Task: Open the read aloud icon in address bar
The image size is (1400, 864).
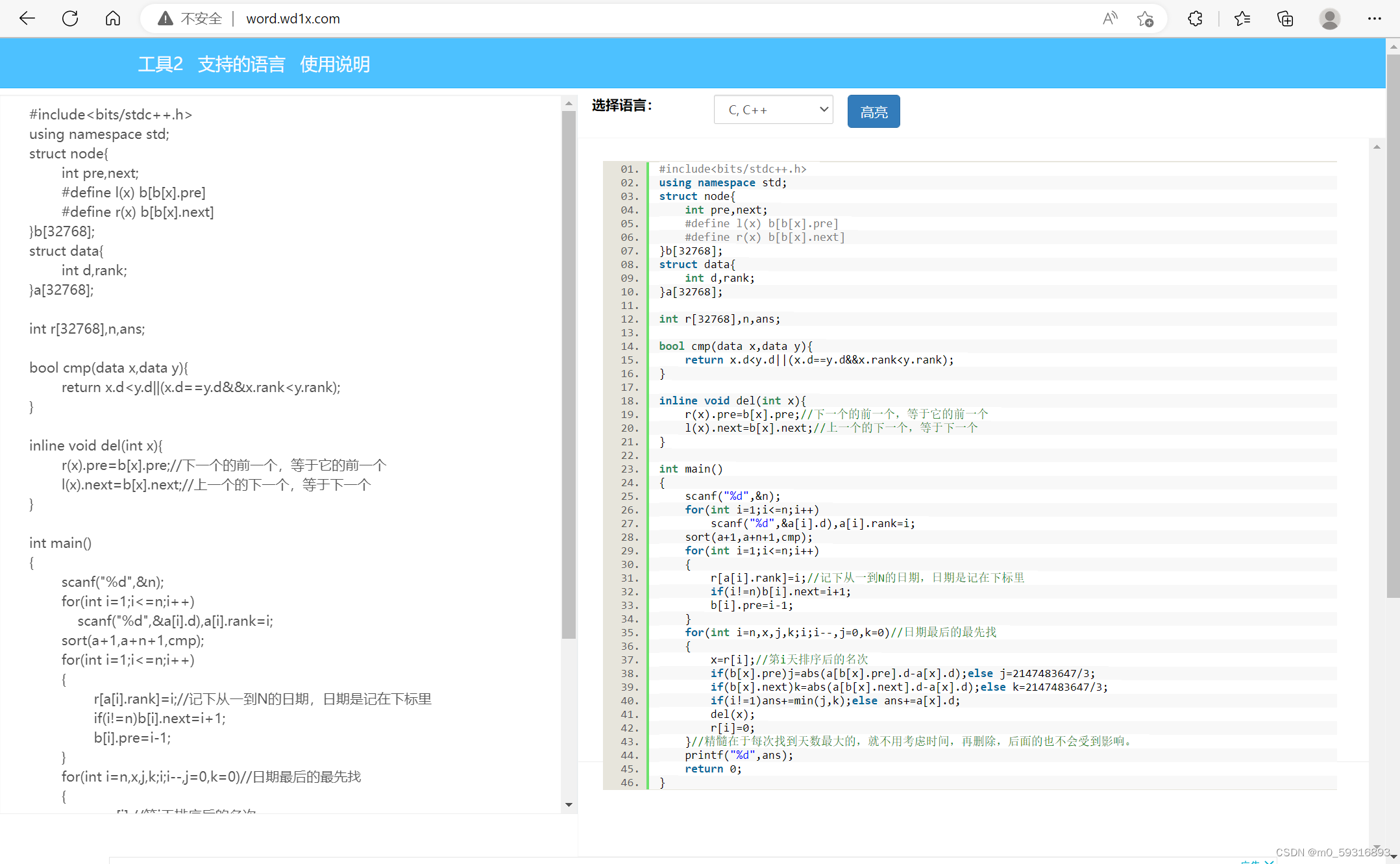Action: pos(1110,18)
